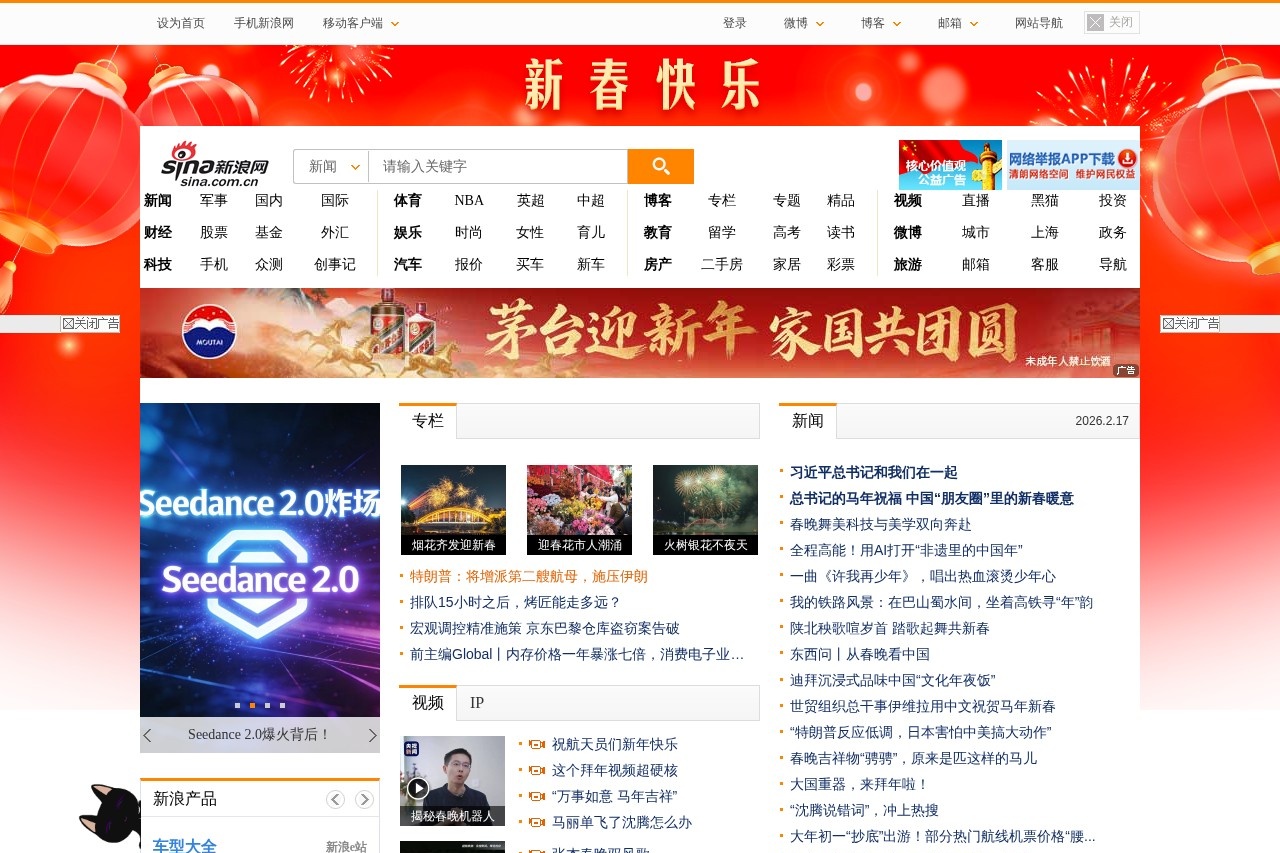Open the Moutai 茅台迎新年 banner ad
Screen dimensions: 1280x853
[x=640, y=333]
